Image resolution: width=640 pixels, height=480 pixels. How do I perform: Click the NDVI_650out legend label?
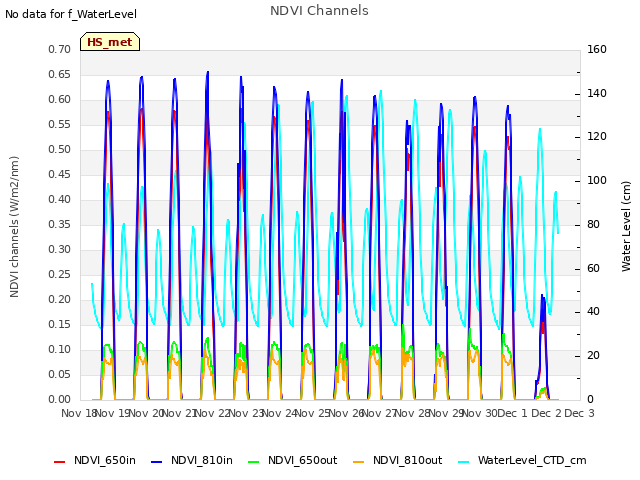click(x=302, y=460)
